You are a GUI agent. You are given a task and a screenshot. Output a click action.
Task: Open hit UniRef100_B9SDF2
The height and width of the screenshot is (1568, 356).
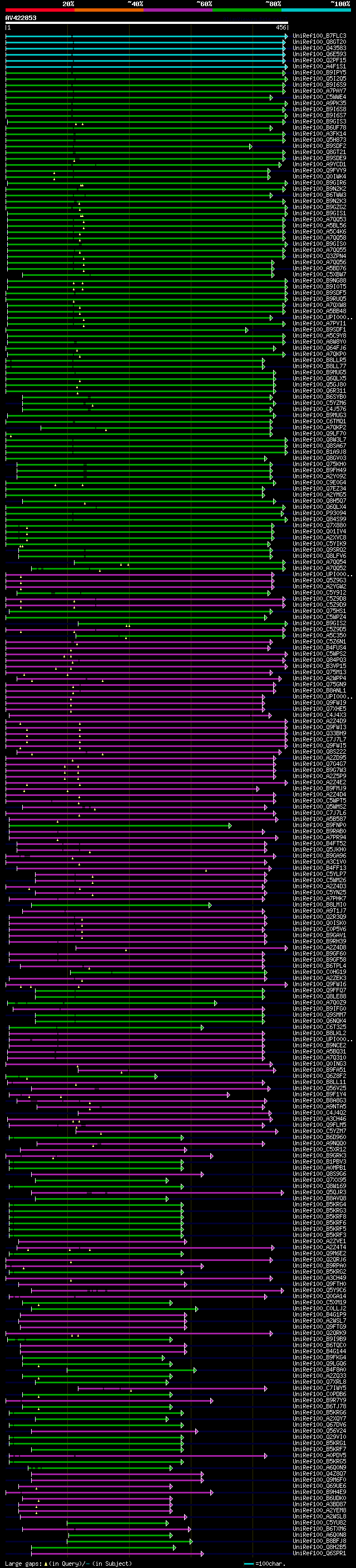point(319,146)
